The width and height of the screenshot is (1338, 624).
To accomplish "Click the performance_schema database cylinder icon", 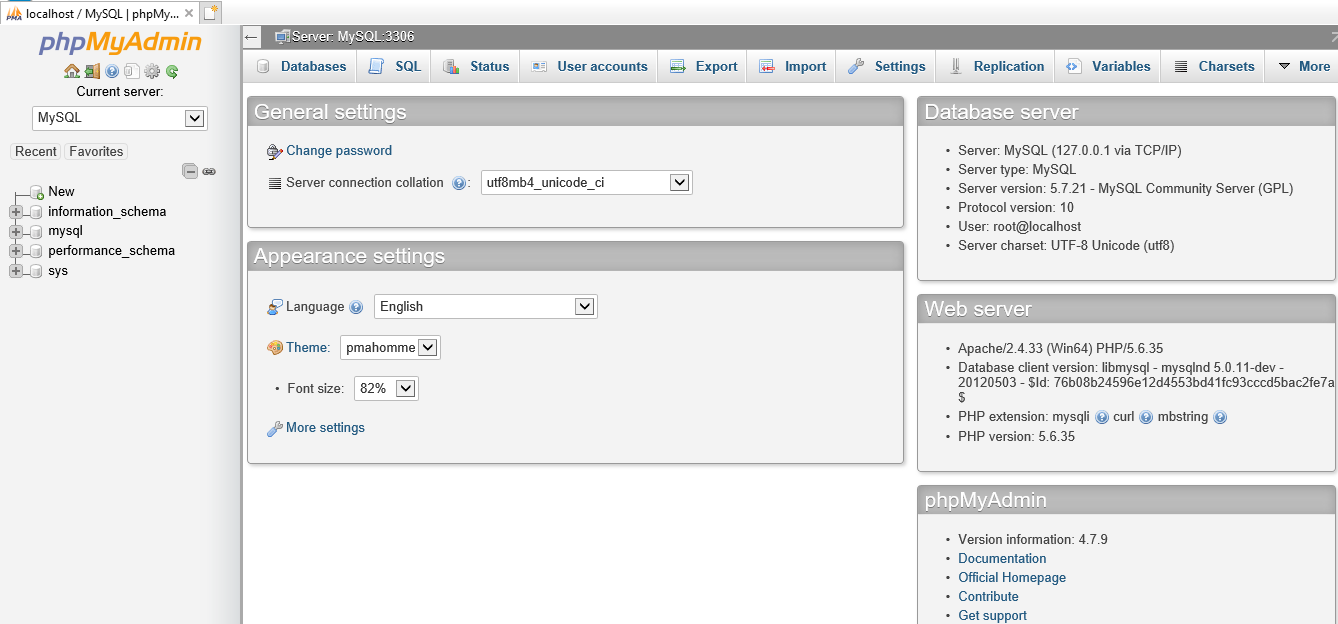I will tap(37, 251).
